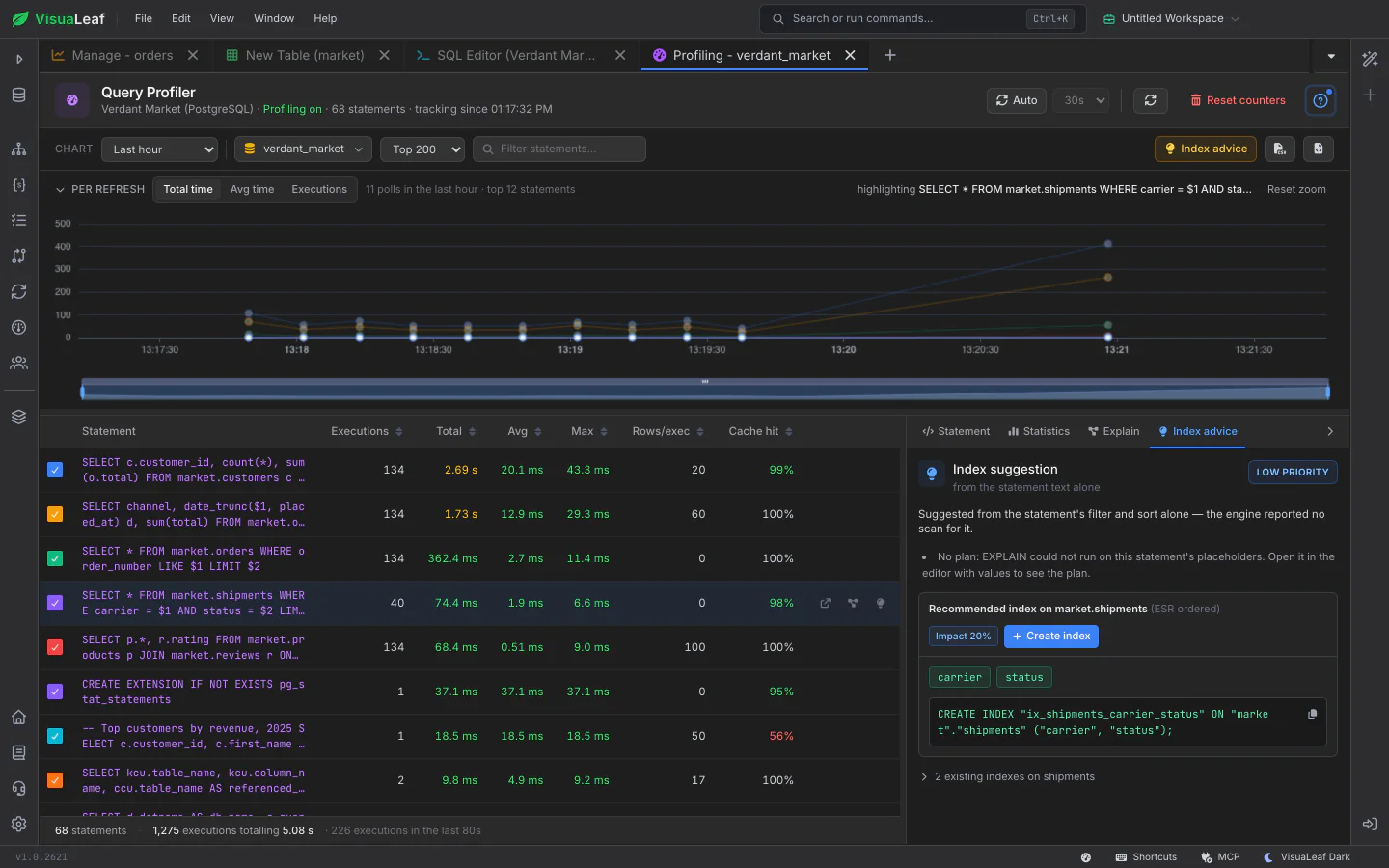This screenshot has width=1389, height=868.
Task: Open the database connections sidebar icon
Action: (18, 95)
